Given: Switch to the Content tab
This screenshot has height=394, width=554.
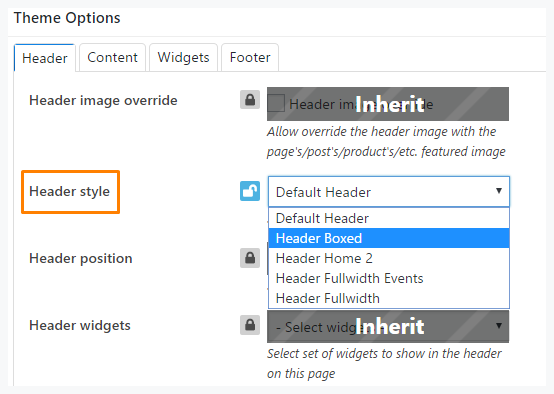Looking at the screenshot, I should pyautogui.click(x=112, y=58).
